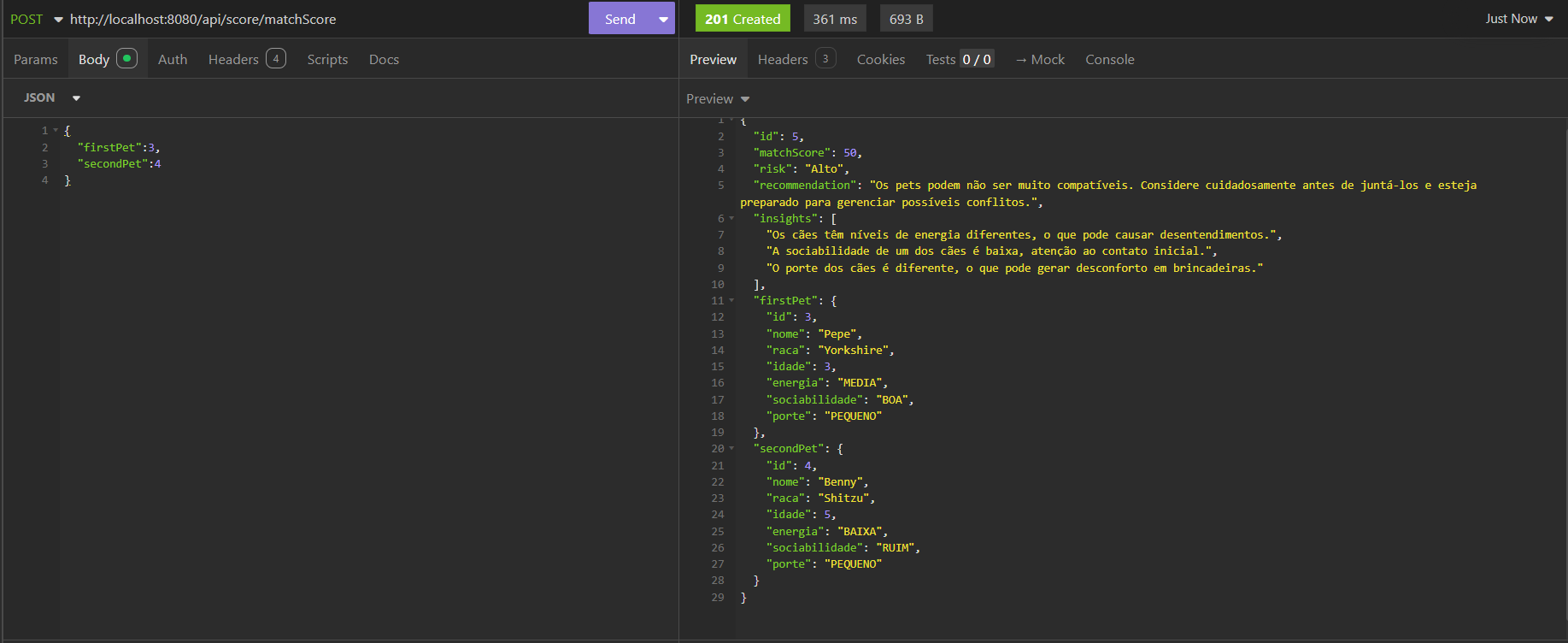1568x643 pixels.
Task: Click the 201 Created status badge
Action: pyautogui.click(x=742, y=19)
